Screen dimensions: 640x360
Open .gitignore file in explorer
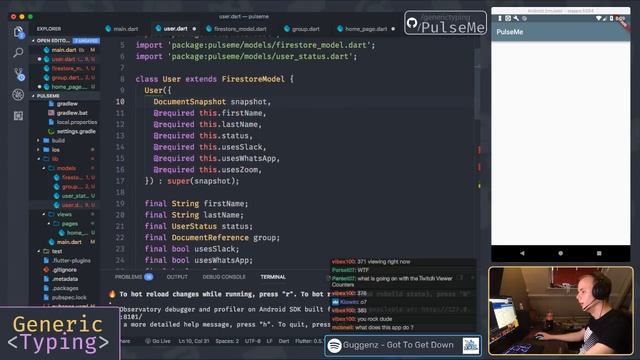[65, 270]
